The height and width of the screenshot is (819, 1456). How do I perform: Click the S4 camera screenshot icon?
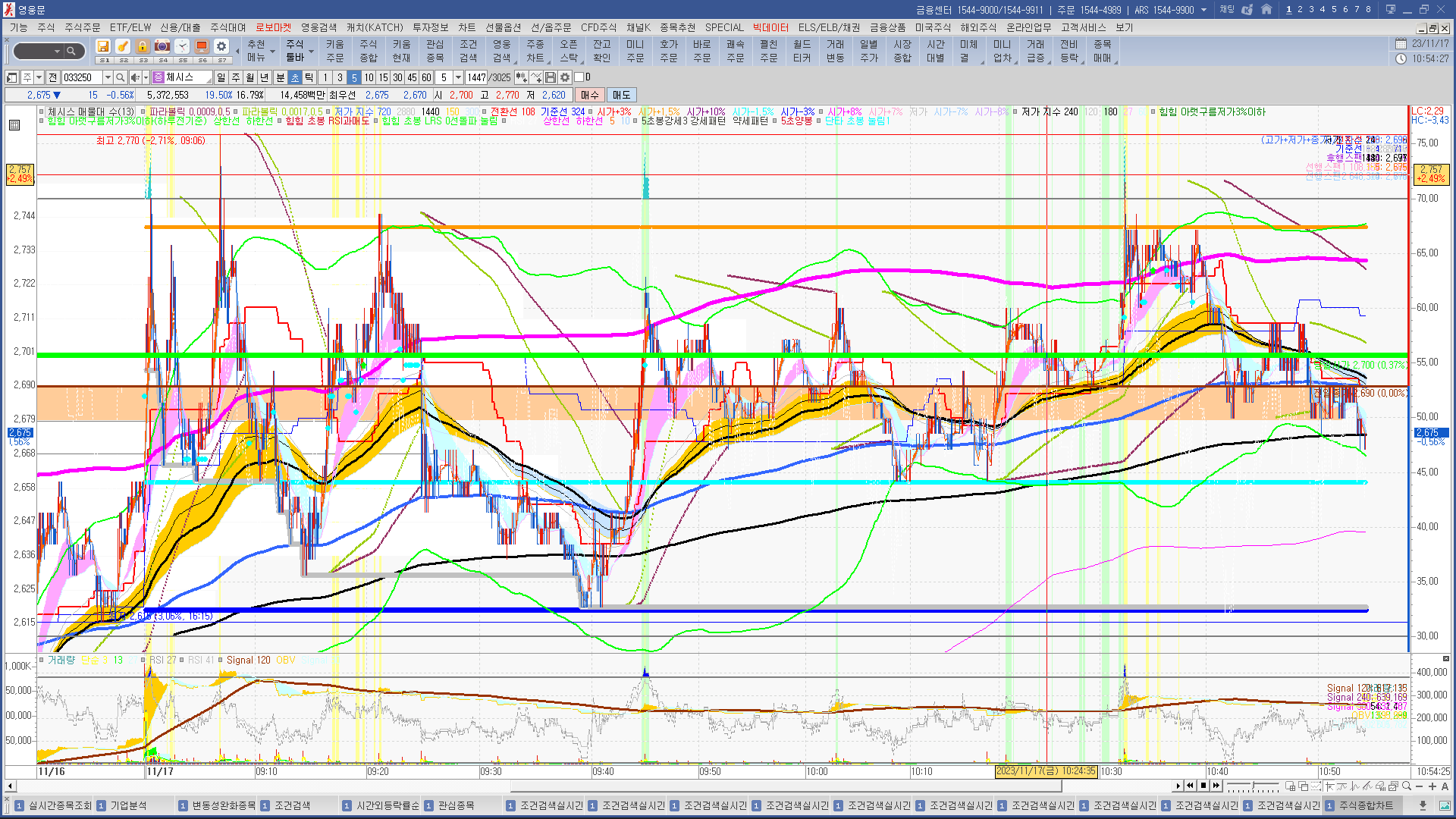[162, 47]
